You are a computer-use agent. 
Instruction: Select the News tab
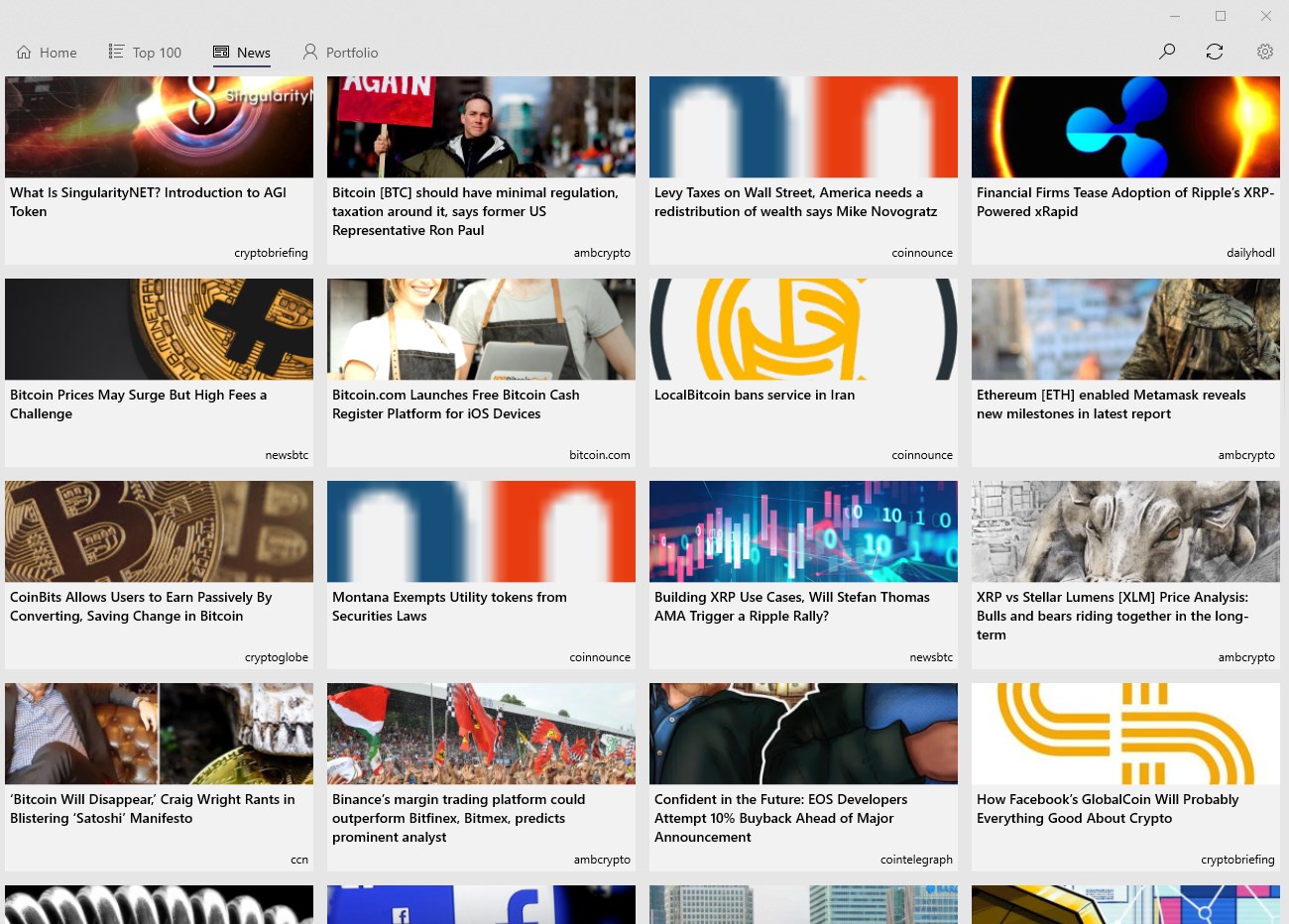click(x=242, y=53)
